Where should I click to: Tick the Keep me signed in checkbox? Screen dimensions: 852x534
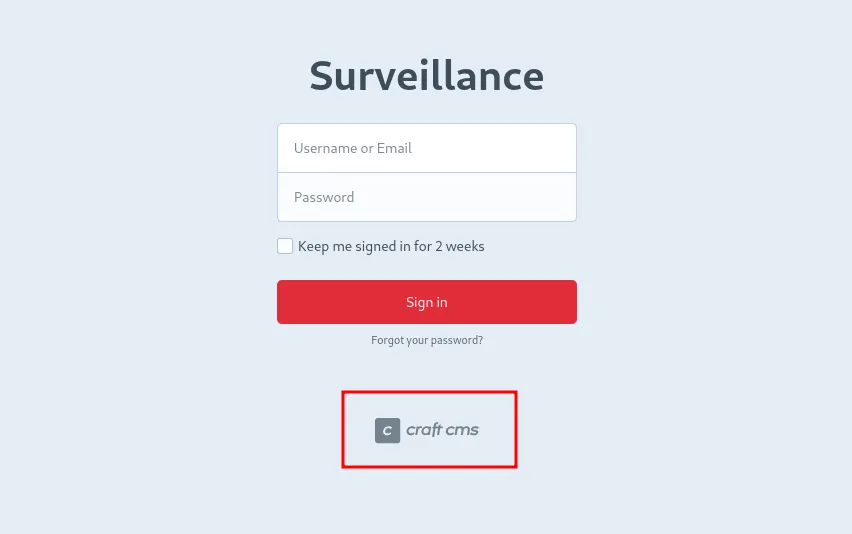tap(285, 246)
